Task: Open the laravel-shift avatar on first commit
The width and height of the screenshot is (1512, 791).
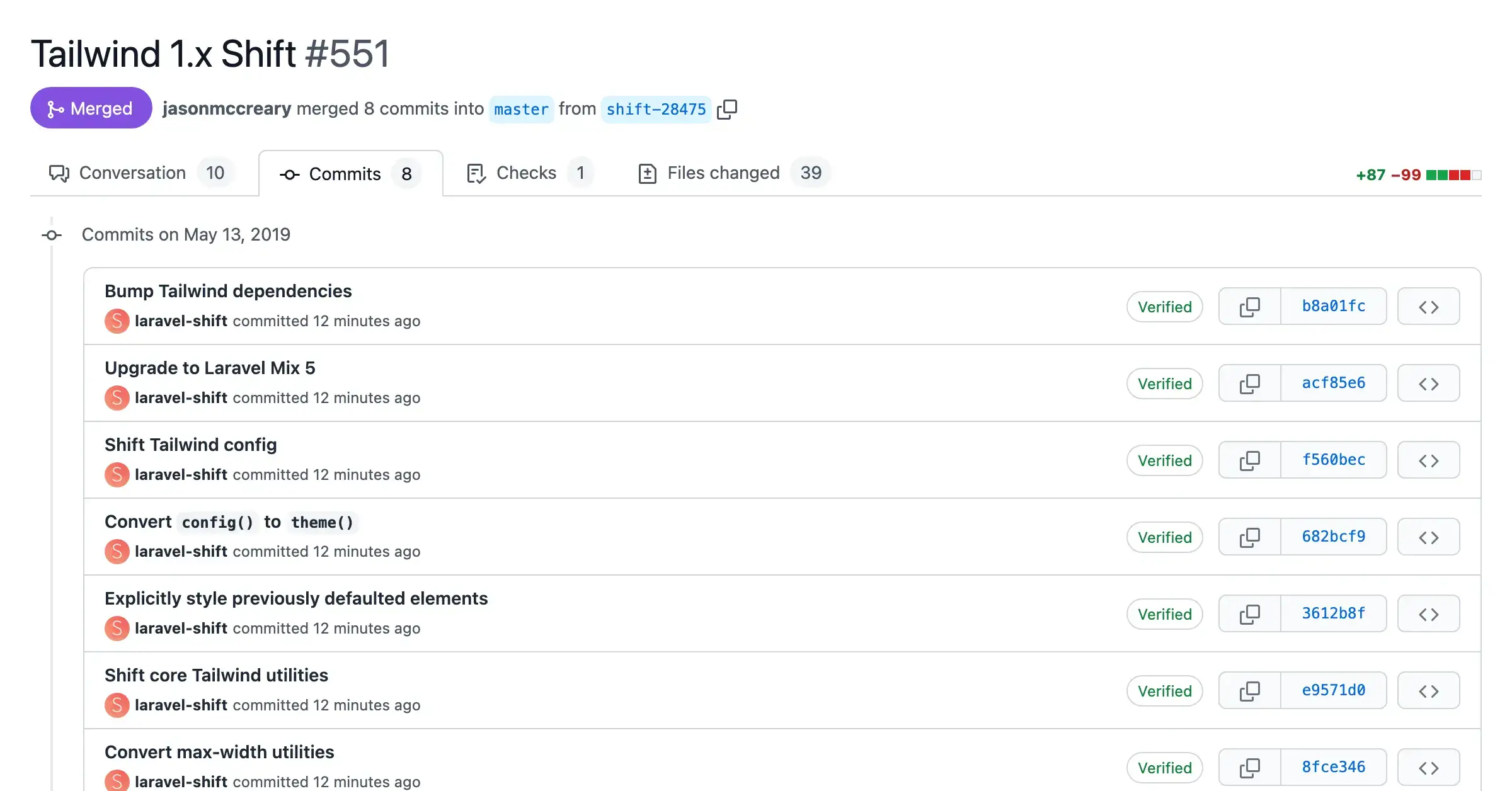Action: [117, 321]
